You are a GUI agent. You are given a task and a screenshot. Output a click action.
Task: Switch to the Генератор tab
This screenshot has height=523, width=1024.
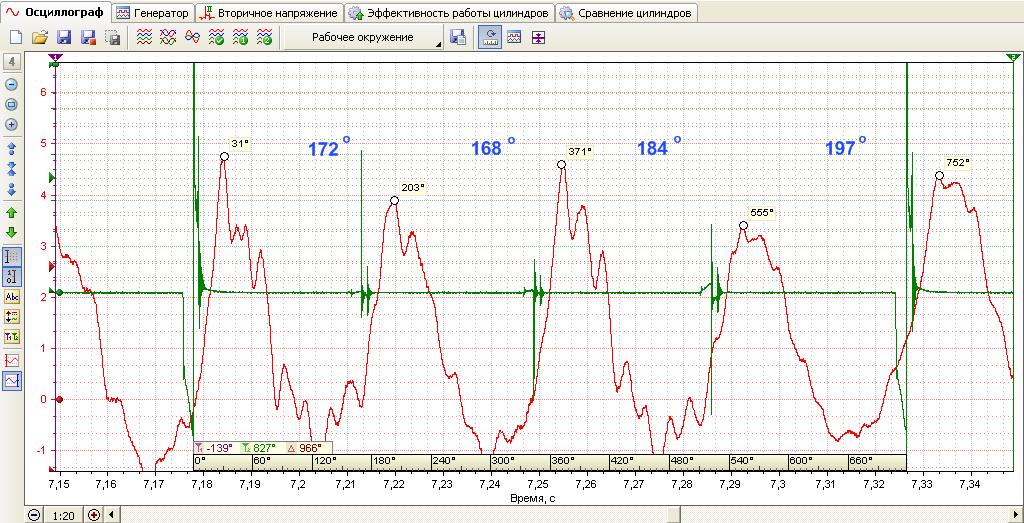[154, 13]
